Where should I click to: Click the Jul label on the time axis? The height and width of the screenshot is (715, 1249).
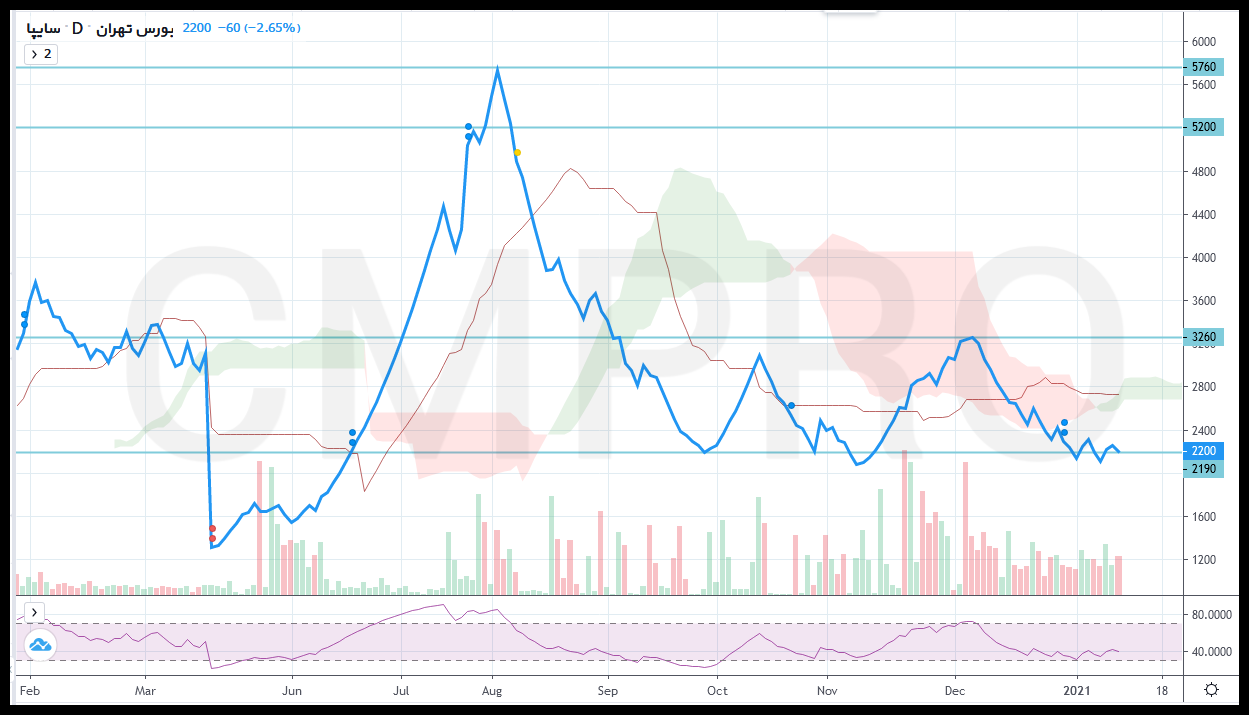pyautogui.click(x=401, y=690)
